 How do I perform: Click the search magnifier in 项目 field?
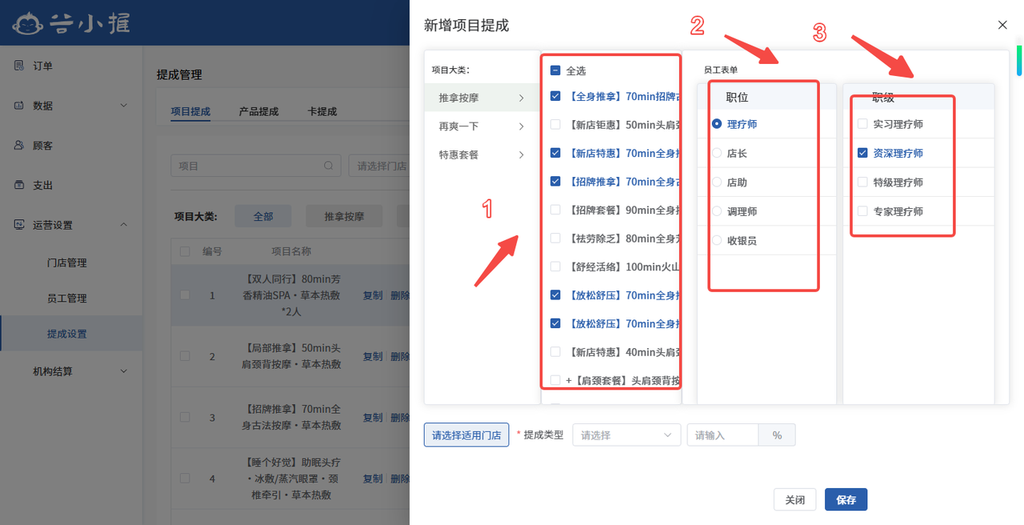pyautogui.click(x=329, y=166)
